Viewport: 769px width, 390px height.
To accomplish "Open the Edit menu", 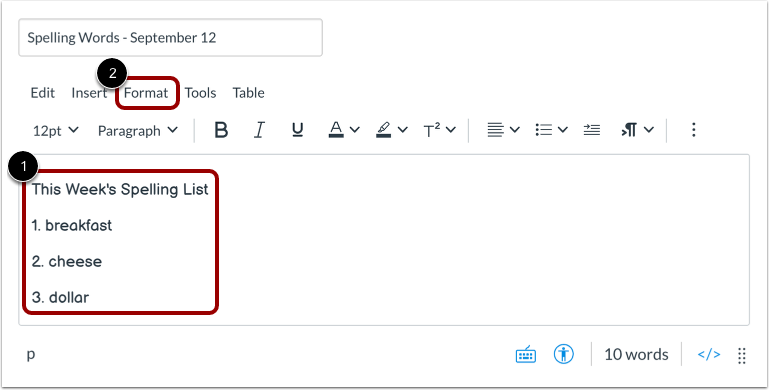I will (43, 93).
